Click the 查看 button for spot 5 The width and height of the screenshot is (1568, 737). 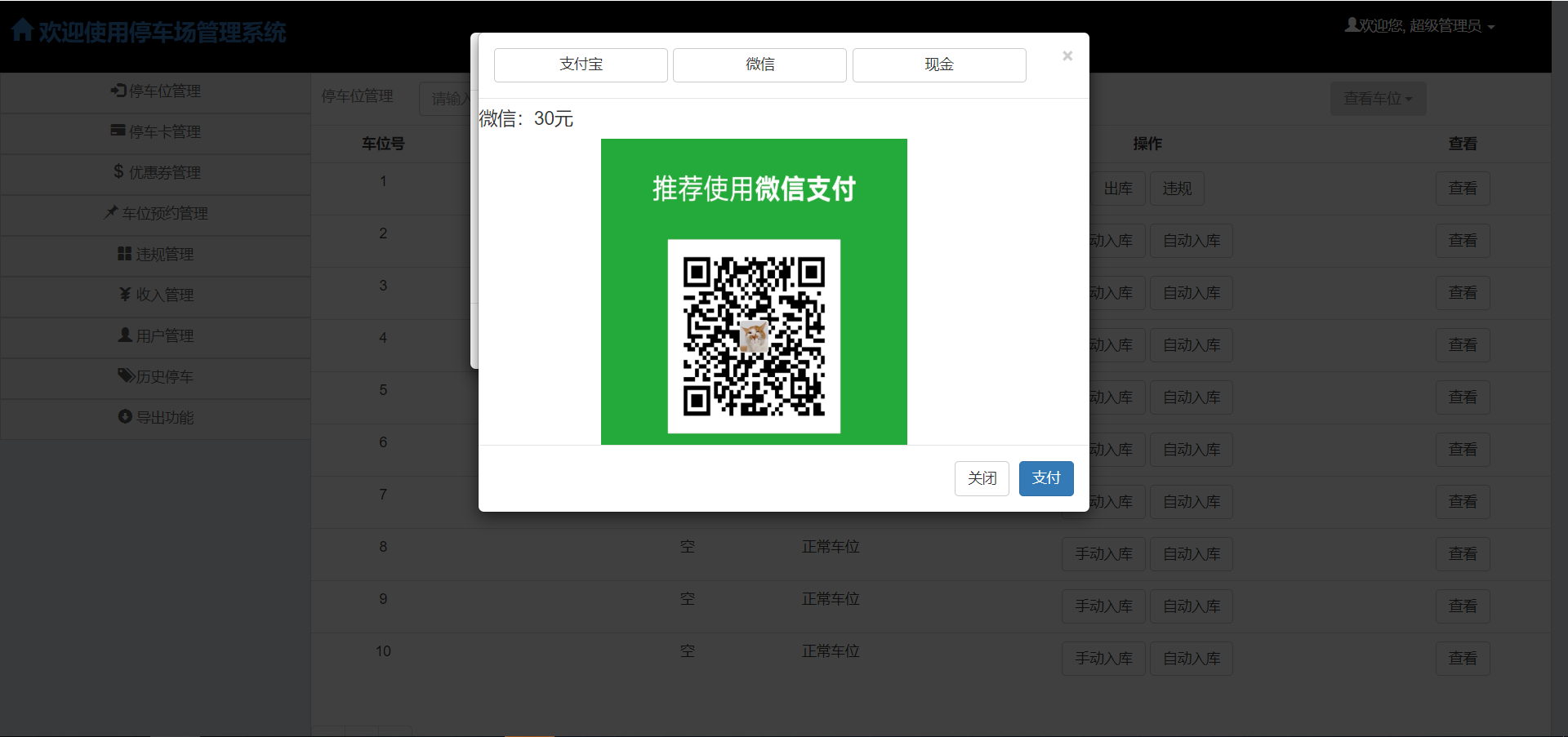coord(1463,397)
